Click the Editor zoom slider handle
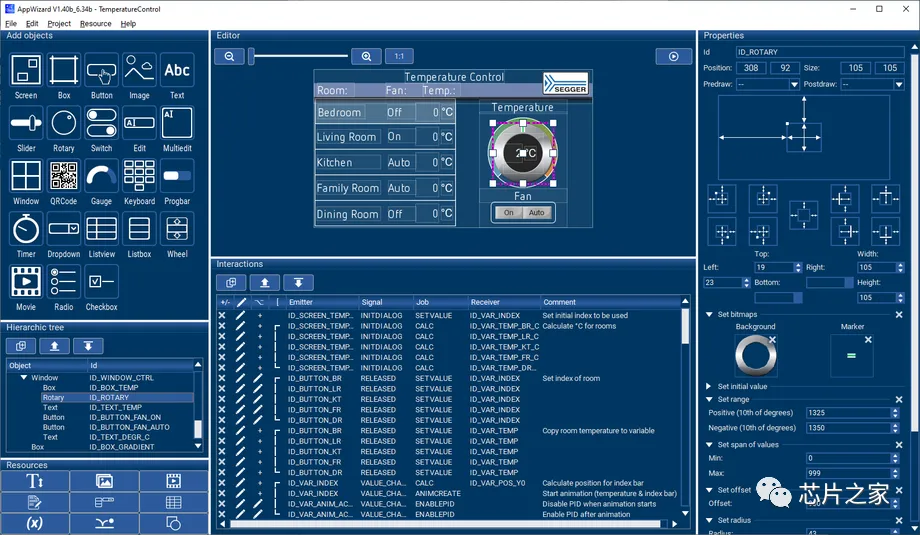This screenshot has height=535, width=920. pos(251,57)
